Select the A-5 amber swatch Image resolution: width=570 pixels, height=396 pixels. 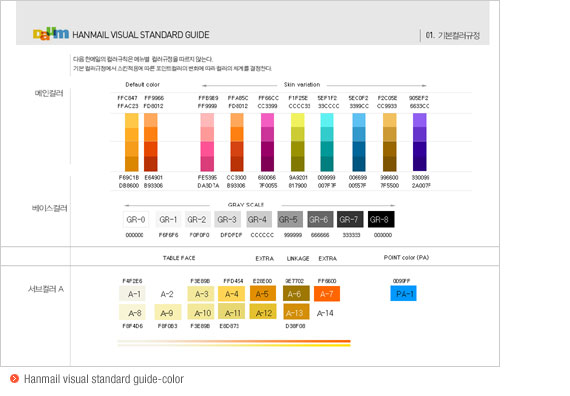(x=263, y=294)
